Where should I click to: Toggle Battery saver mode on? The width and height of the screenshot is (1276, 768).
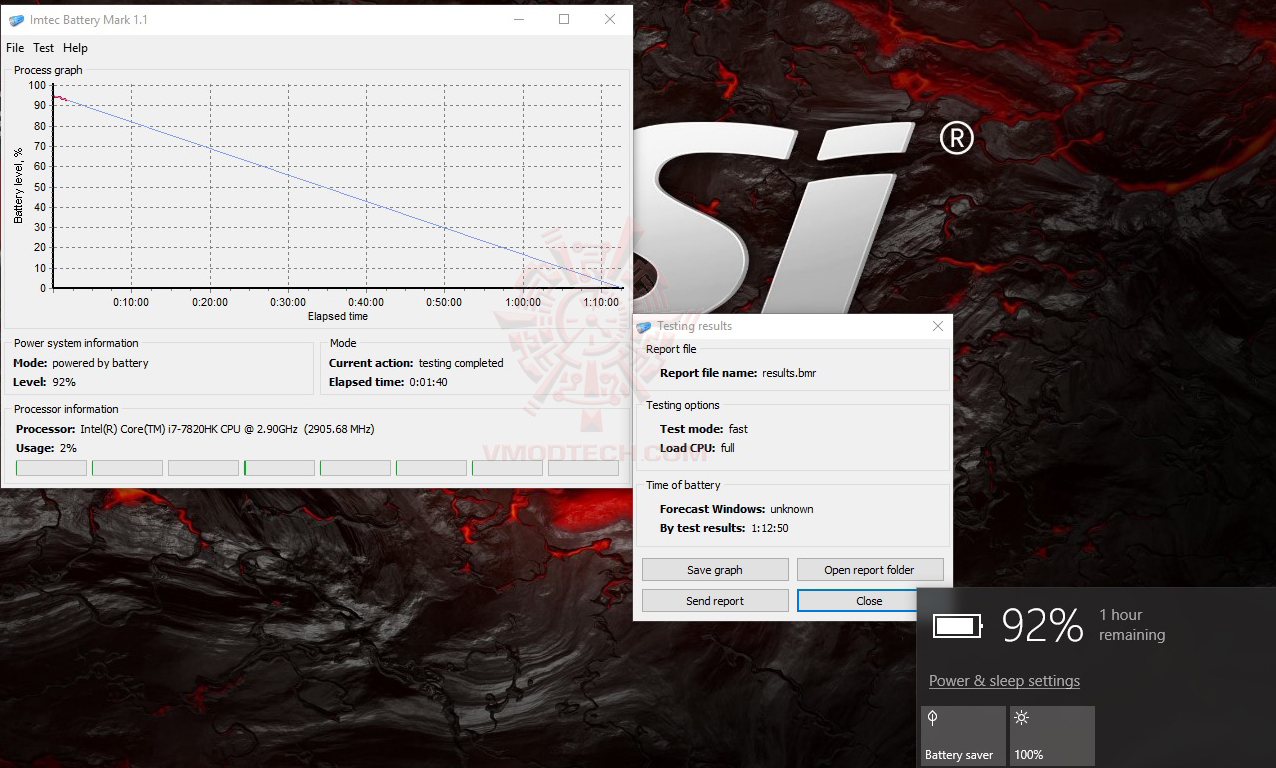962,735
